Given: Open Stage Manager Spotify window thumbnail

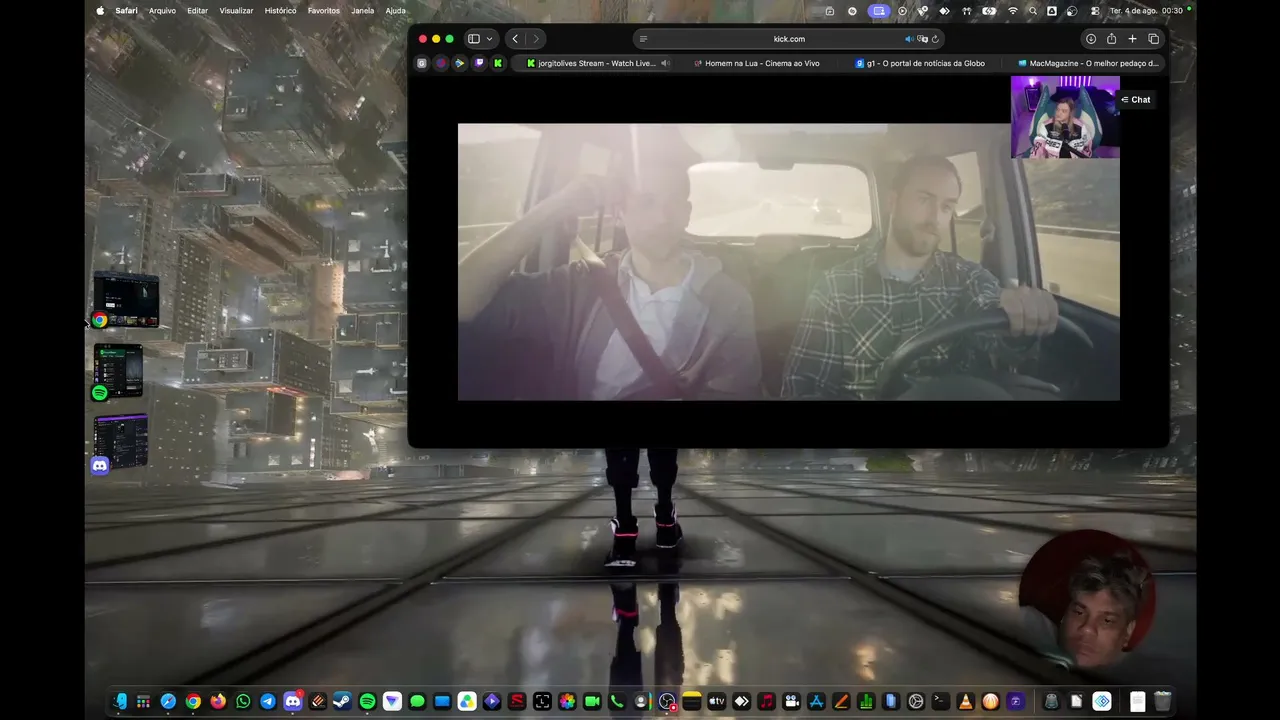Looking at the screenshot, I should 118,372.
